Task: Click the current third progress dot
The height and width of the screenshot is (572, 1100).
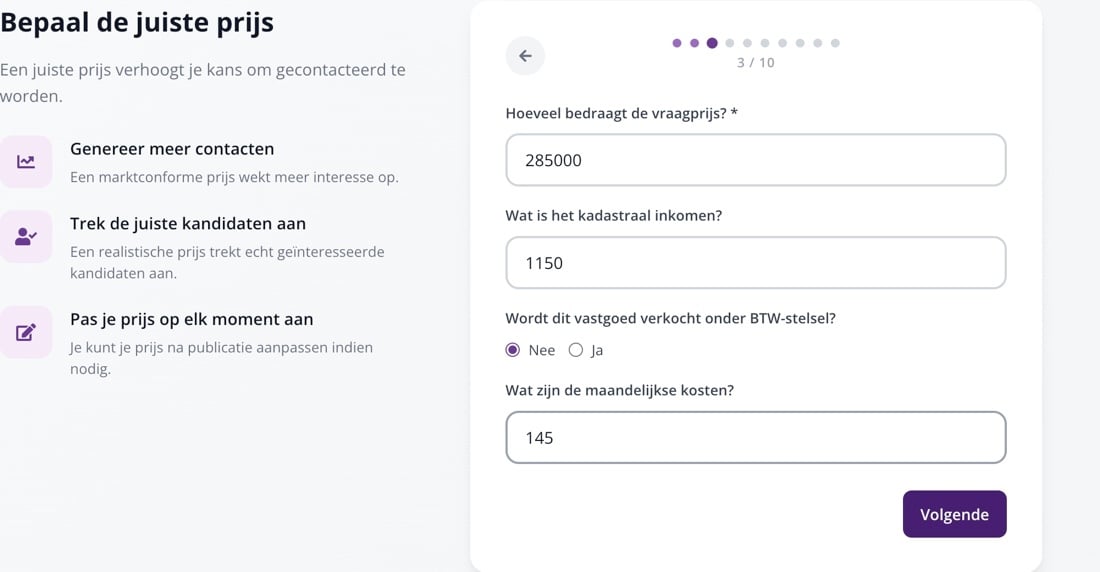Action: click(x=712, y=43)
